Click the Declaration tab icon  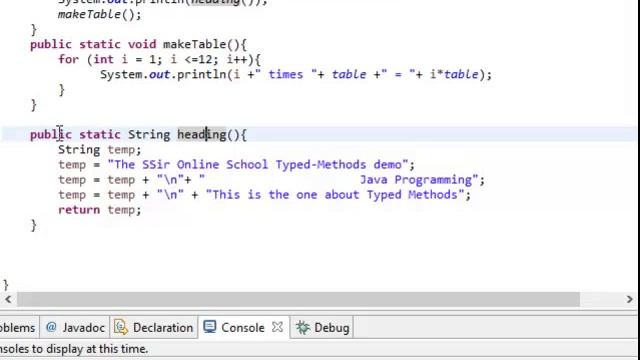pos(121,327)
